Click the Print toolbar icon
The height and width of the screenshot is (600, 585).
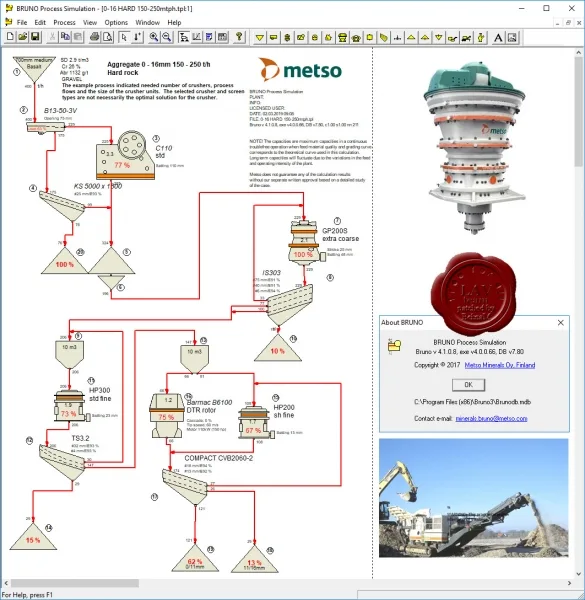tap(95, 37)
